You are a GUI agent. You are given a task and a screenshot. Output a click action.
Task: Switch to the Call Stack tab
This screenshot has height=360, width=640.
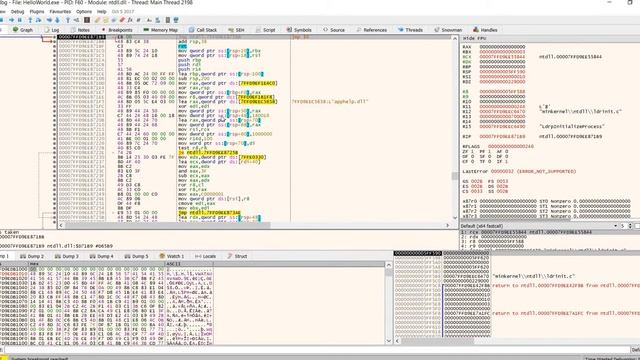click(203, 30)
